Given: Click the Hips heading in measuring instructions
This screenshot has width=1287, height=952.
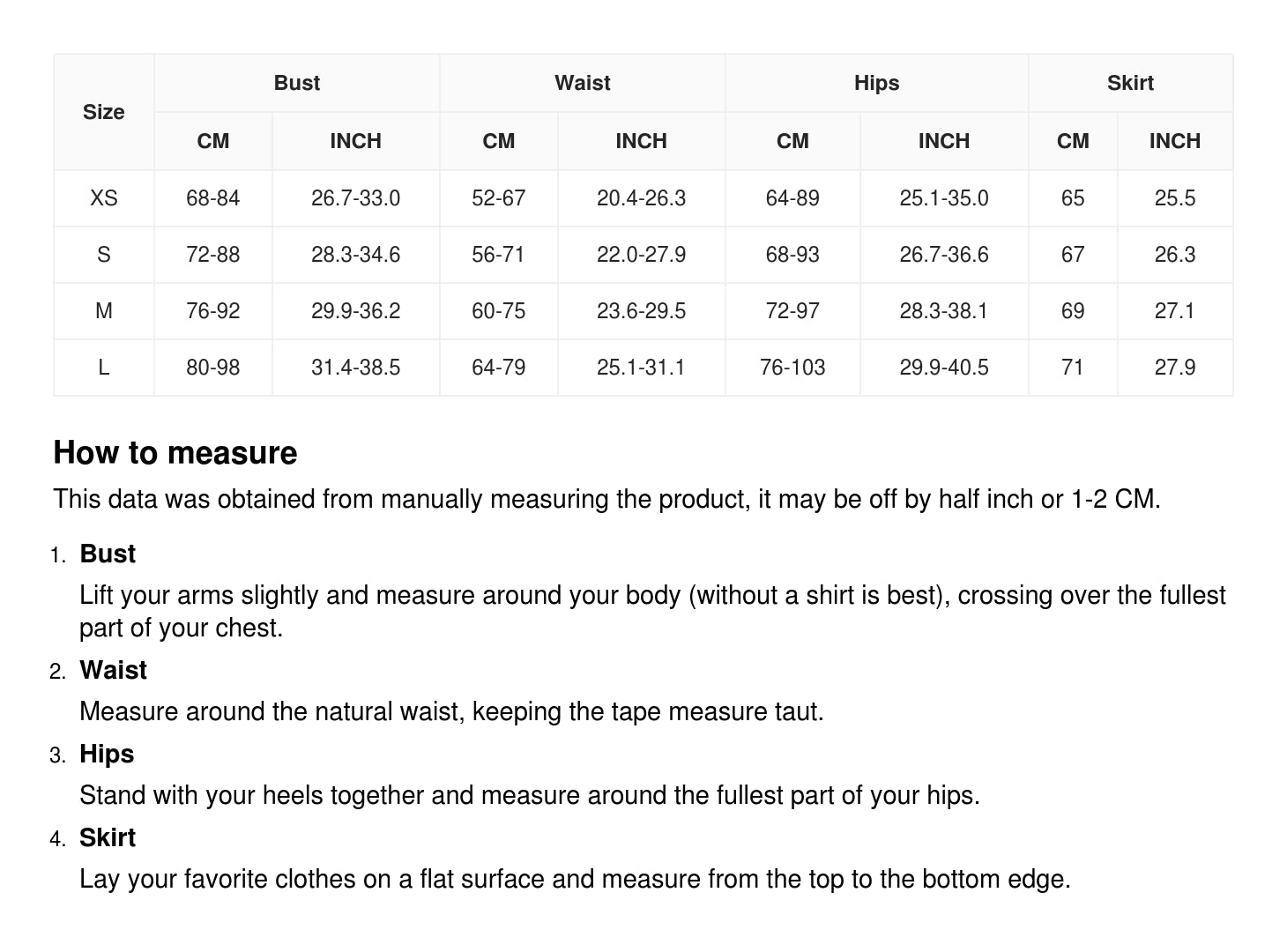Looking at the screenshot, I should pos(107,754).
